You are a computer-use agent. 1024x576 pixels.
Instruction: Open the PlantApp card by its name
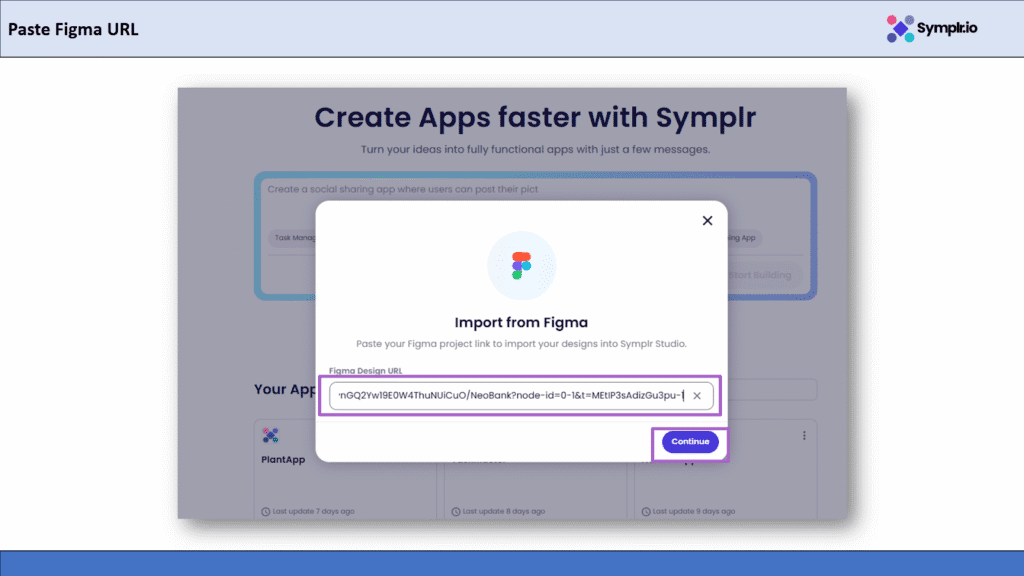tap(285, 459)
